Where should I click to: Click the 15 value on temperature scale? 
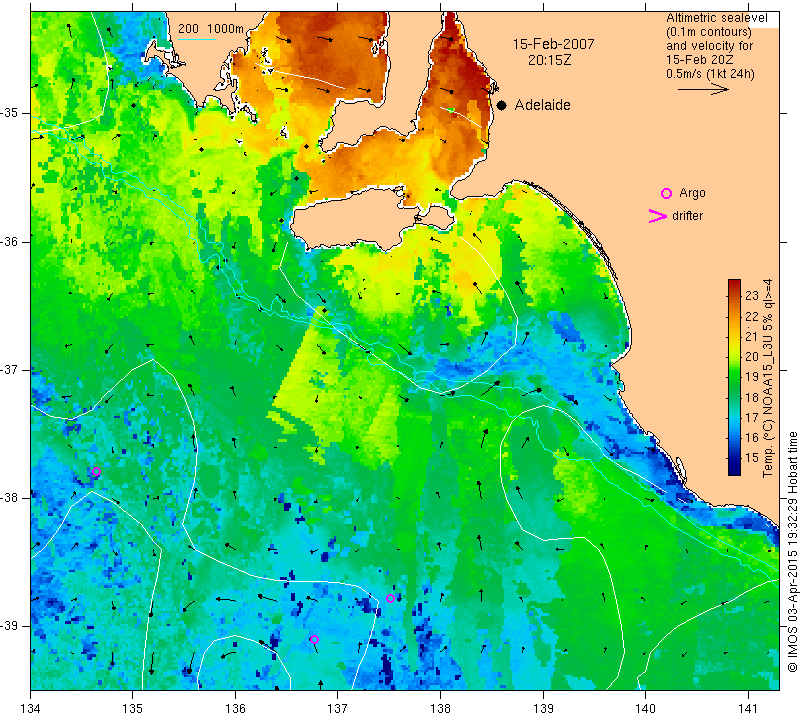(752, 458)
